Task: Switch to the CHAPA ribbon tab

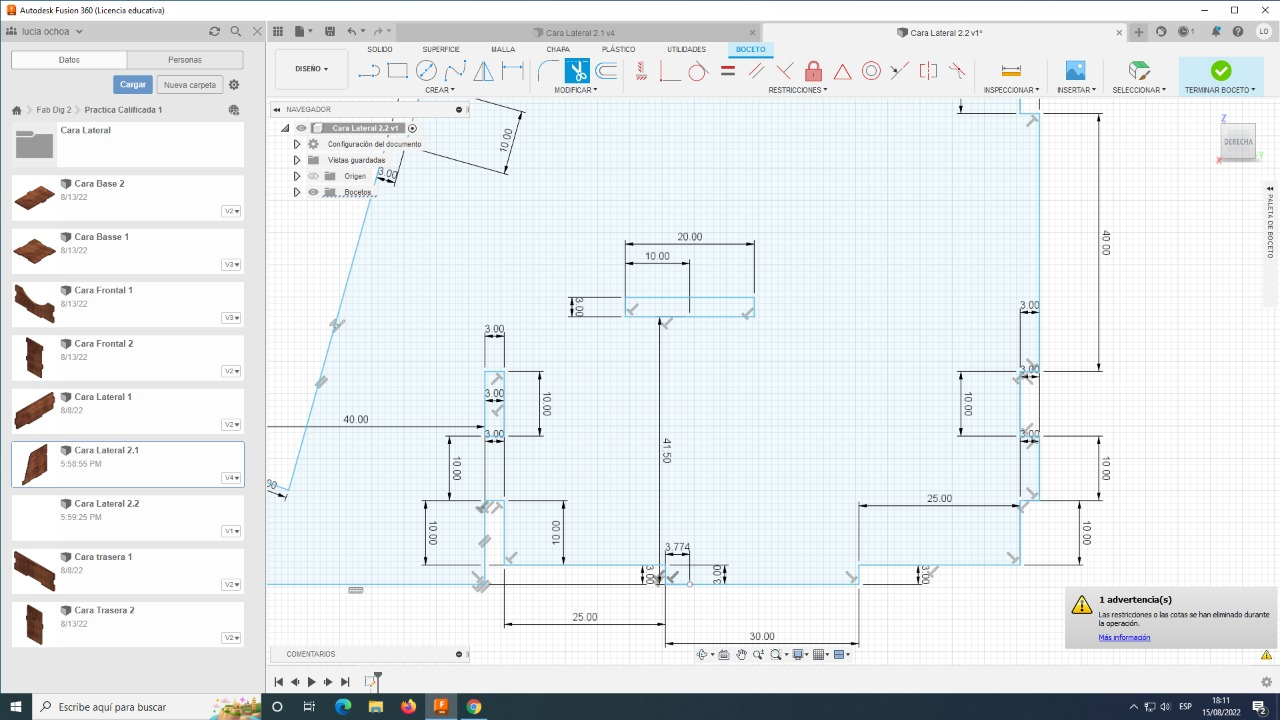Action: [x=558, y=49]
